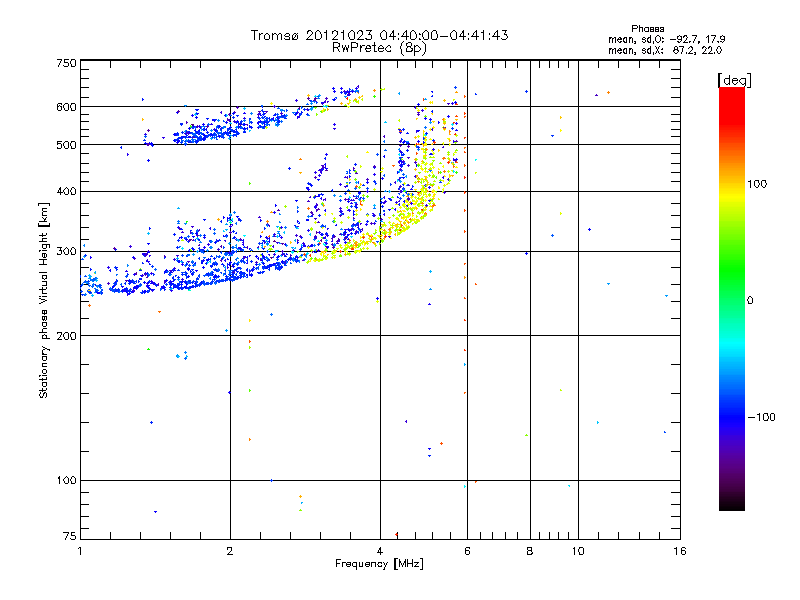Viewport: 800px width, 600px height.
Task: Click the x-axis tick label '1'
Action: pyautogui.click(x=80, y=551)
